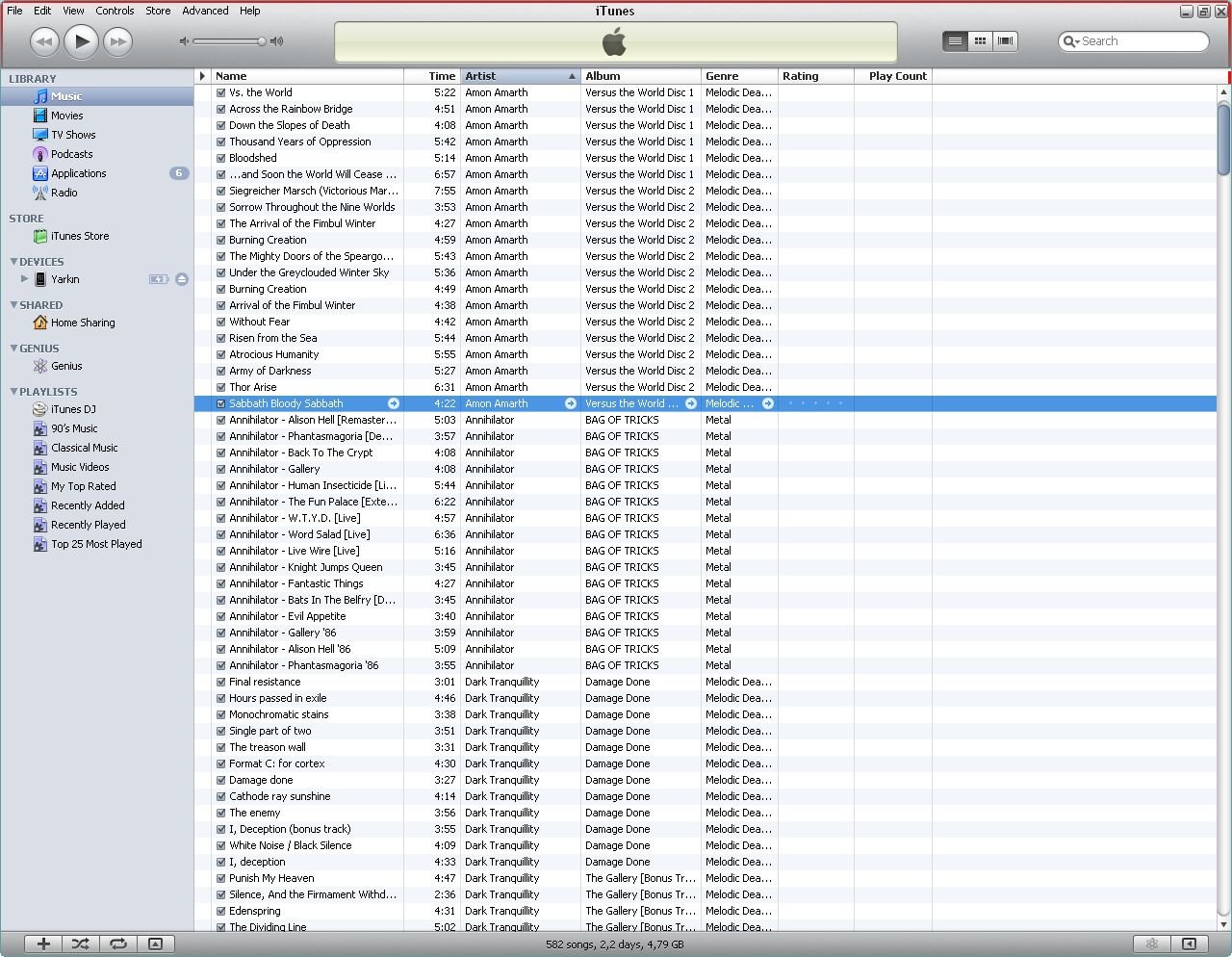
Task: Expand the Yarkın device tree
Action: click(25, 279)
